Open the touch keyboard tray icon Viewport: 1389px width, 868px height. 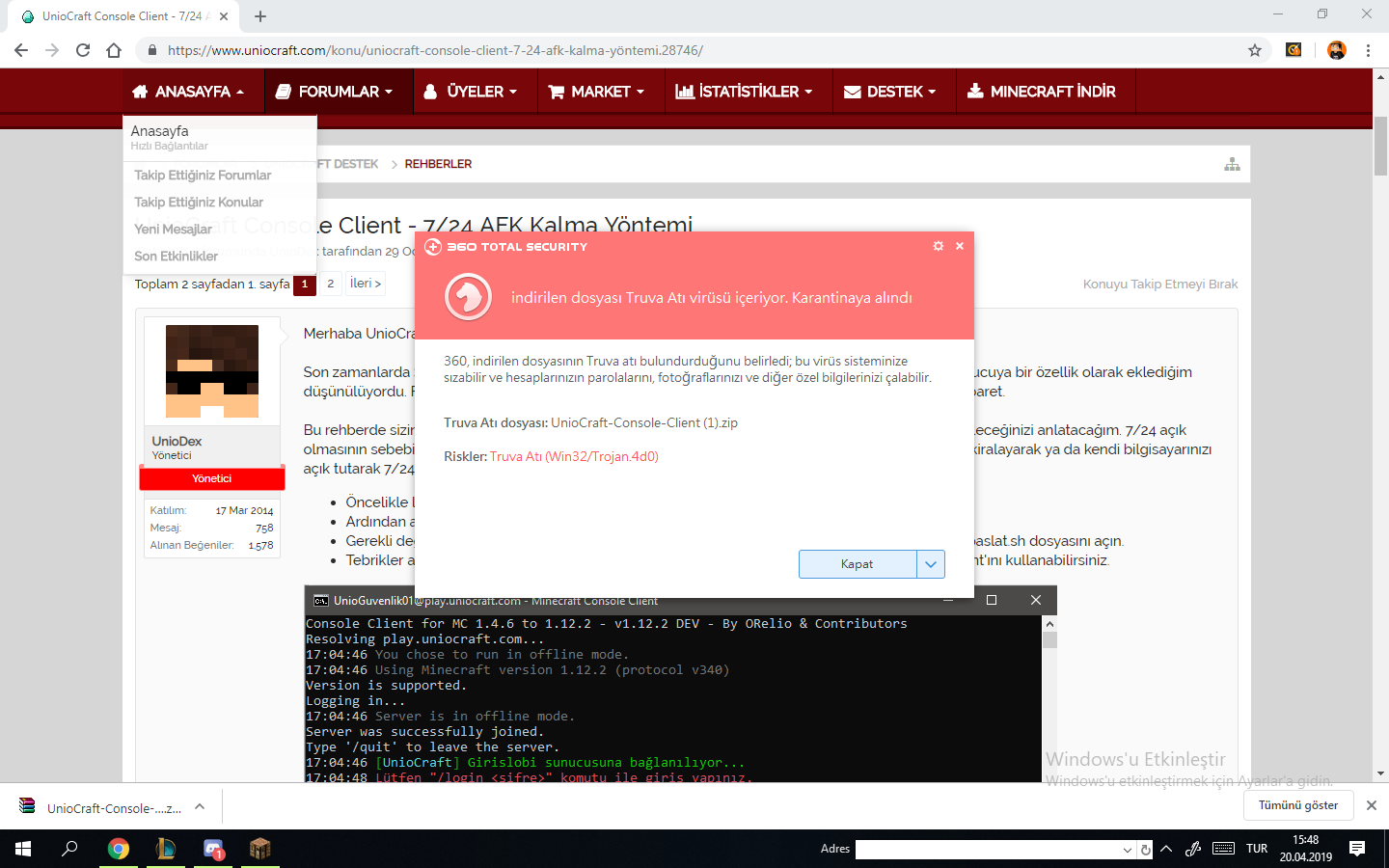point(1223,849)
